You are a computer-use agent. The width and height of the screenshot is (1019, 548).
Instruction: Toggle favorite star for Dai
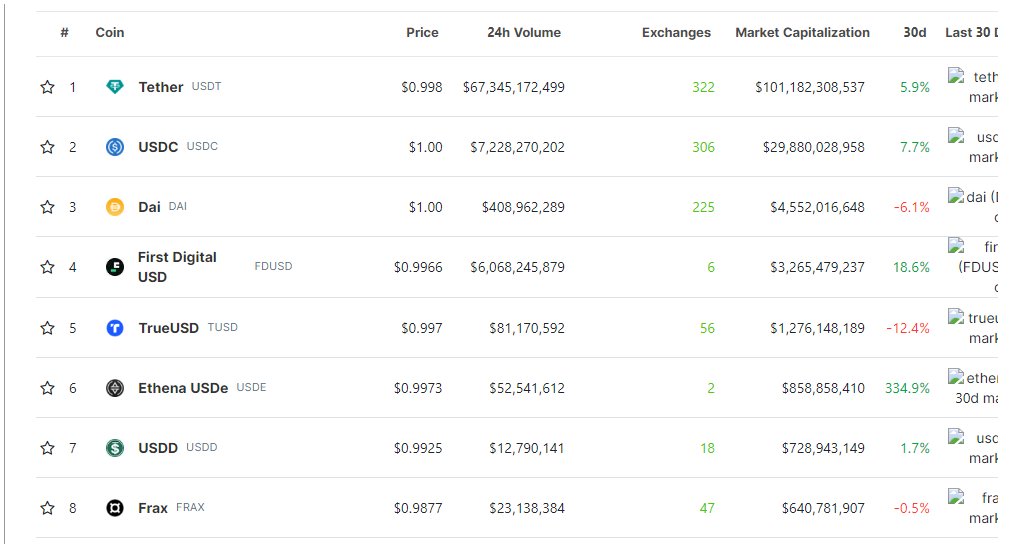point(47,207)
